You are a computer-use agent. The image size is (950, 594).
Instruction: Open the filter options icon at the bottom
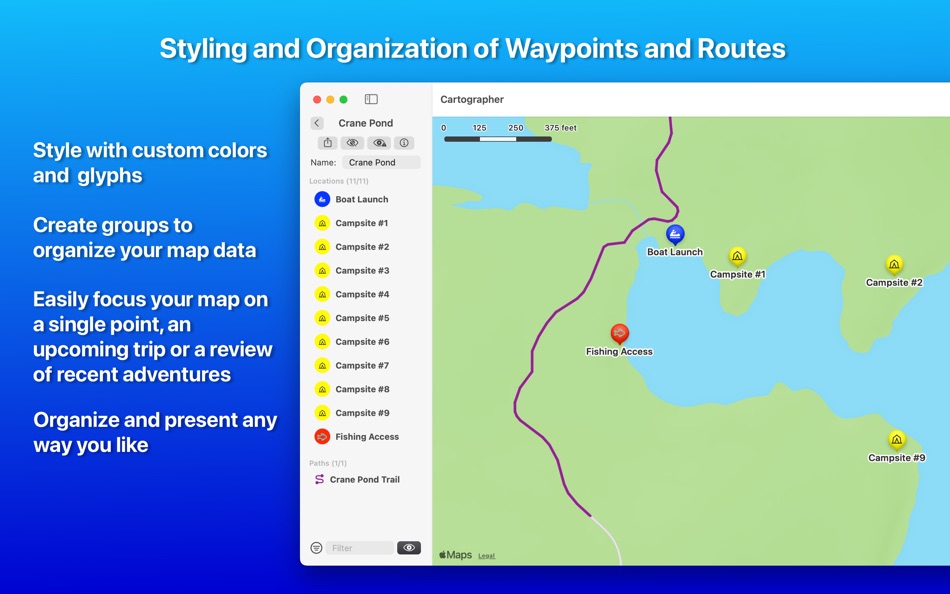pyautogui.click(x=316, y=548)
